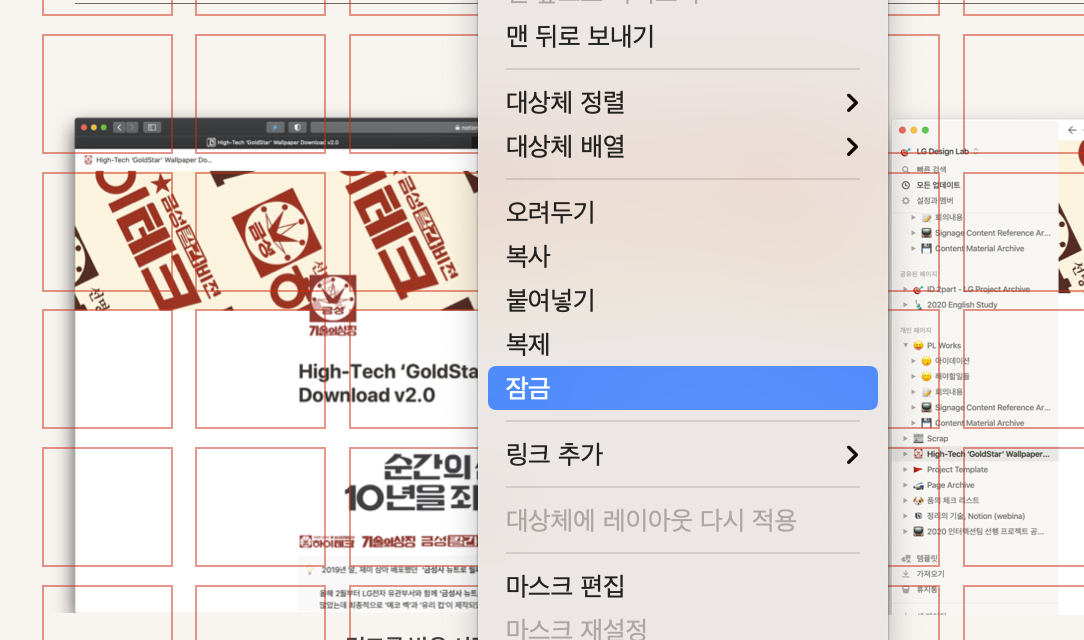Expand 아이데이션 under PL Works
The width and height of the screenshot is (1084, 640).
[913, 361]
